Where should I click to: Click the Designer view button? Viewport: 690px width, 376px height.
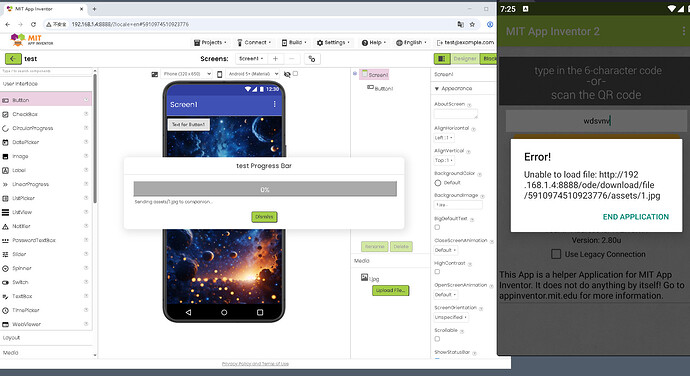point(465,59)
